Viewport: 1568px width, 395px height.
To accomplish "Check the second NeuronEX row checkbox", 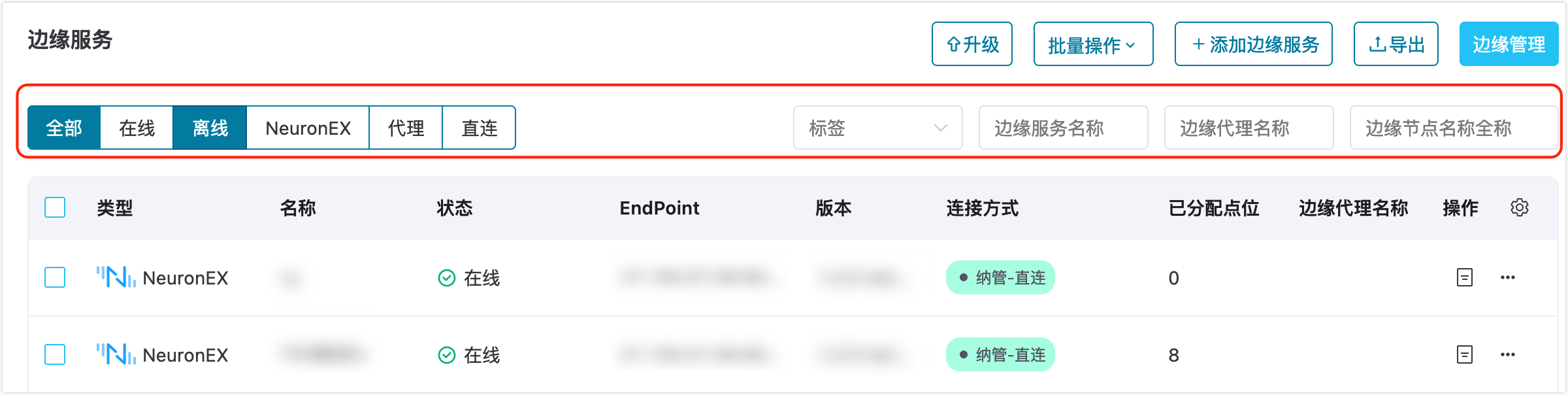I will (55, 355).
